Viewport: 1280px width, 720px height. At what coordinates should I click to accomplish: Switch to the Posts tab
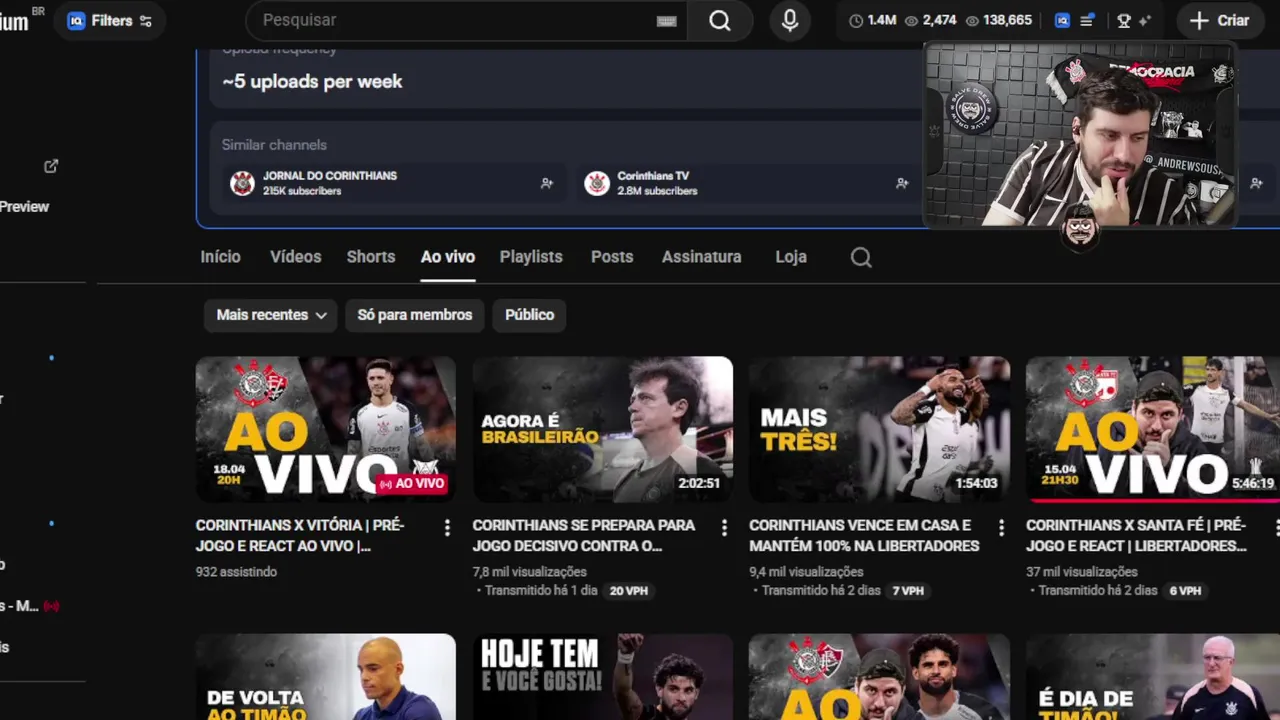point(612,257)
